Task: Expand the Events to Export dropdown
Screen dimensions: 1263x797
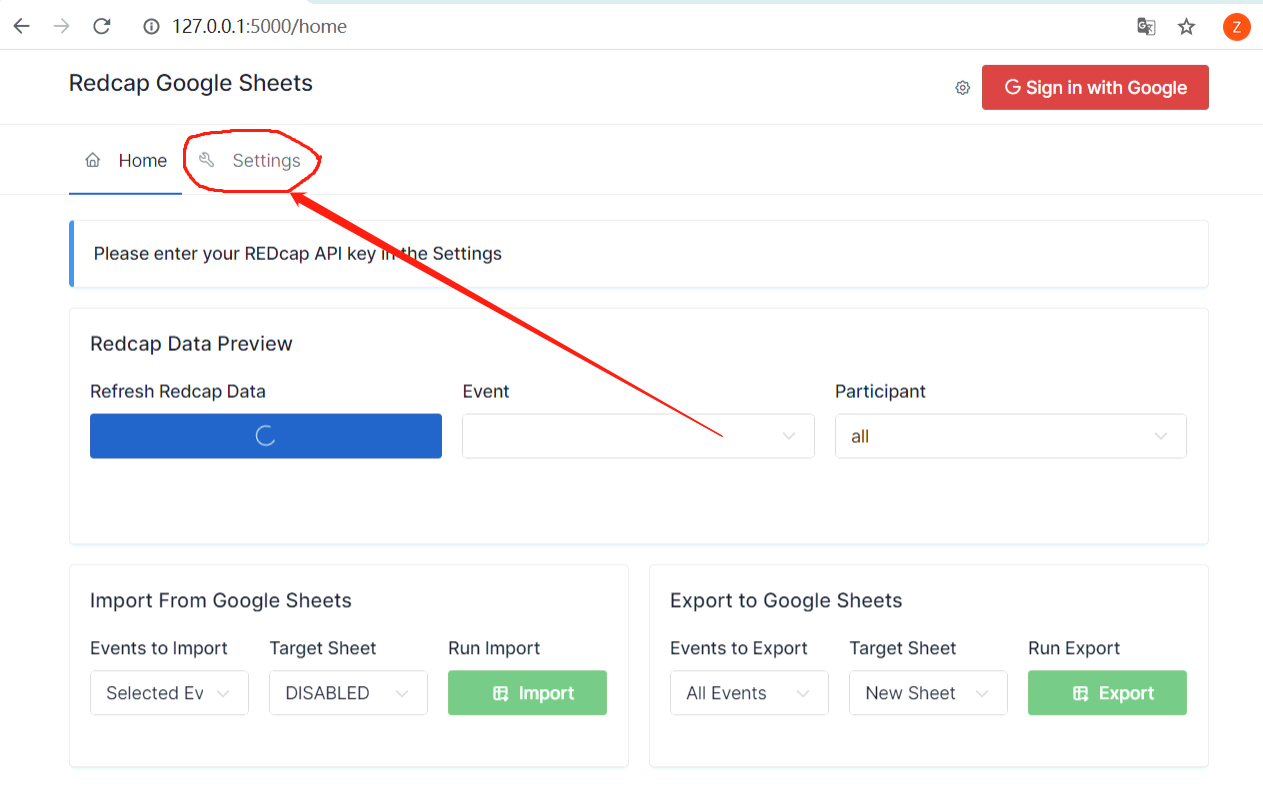Action: click(748, 692)
